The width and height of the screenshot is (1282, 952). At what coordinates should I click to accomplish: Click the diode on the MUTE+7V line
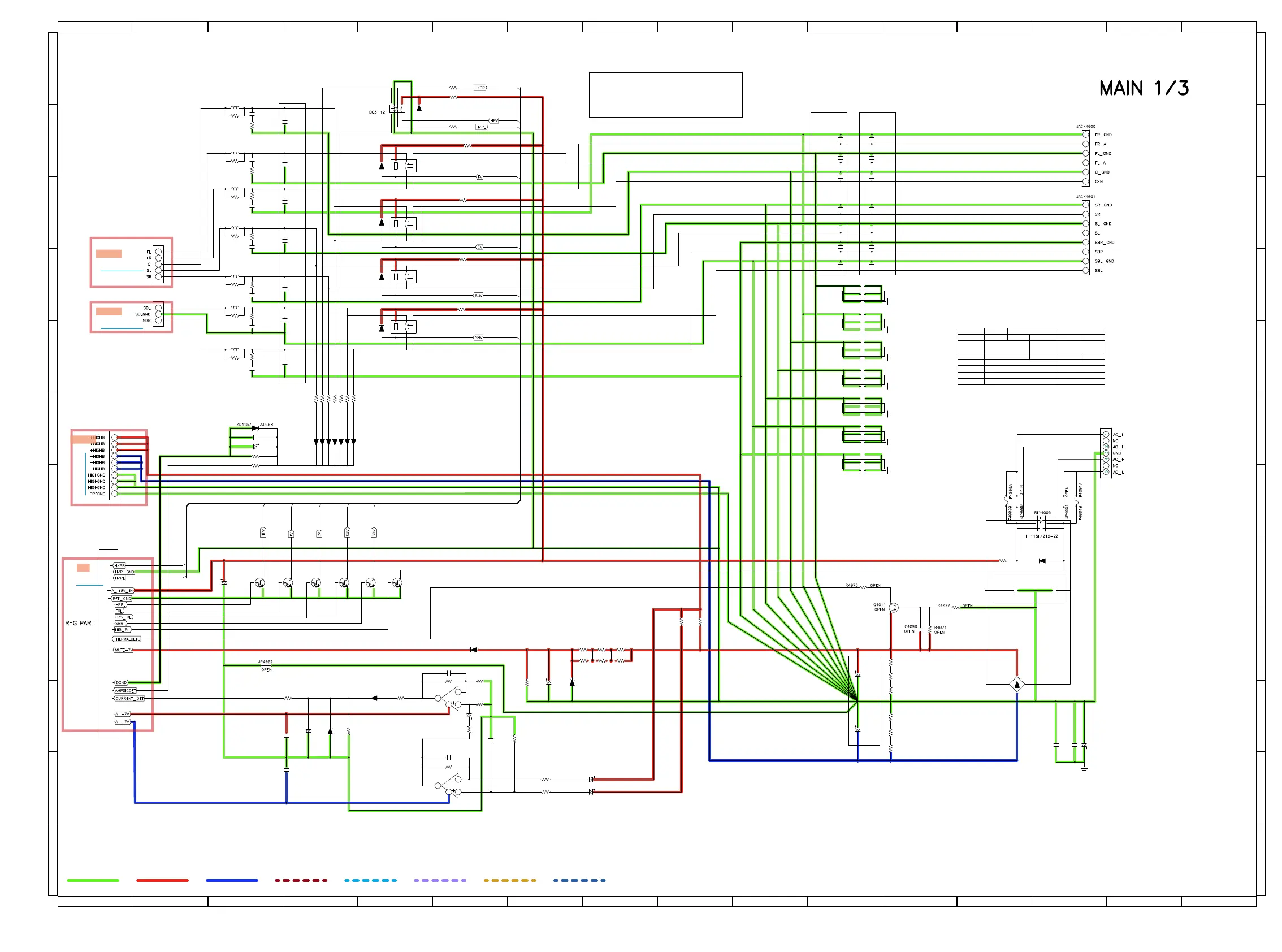(x=473, y=650)
